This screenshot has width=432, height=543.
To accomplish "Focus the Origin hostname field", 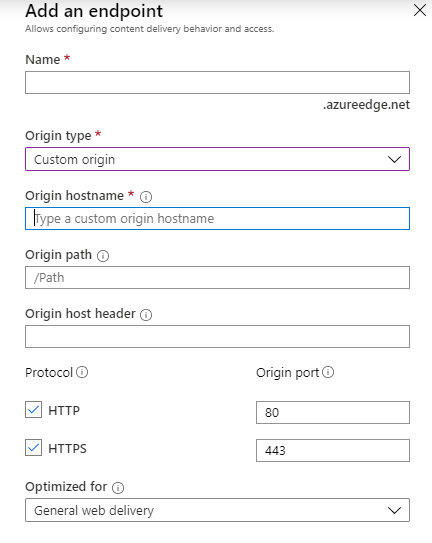I will tap(217, 219).
